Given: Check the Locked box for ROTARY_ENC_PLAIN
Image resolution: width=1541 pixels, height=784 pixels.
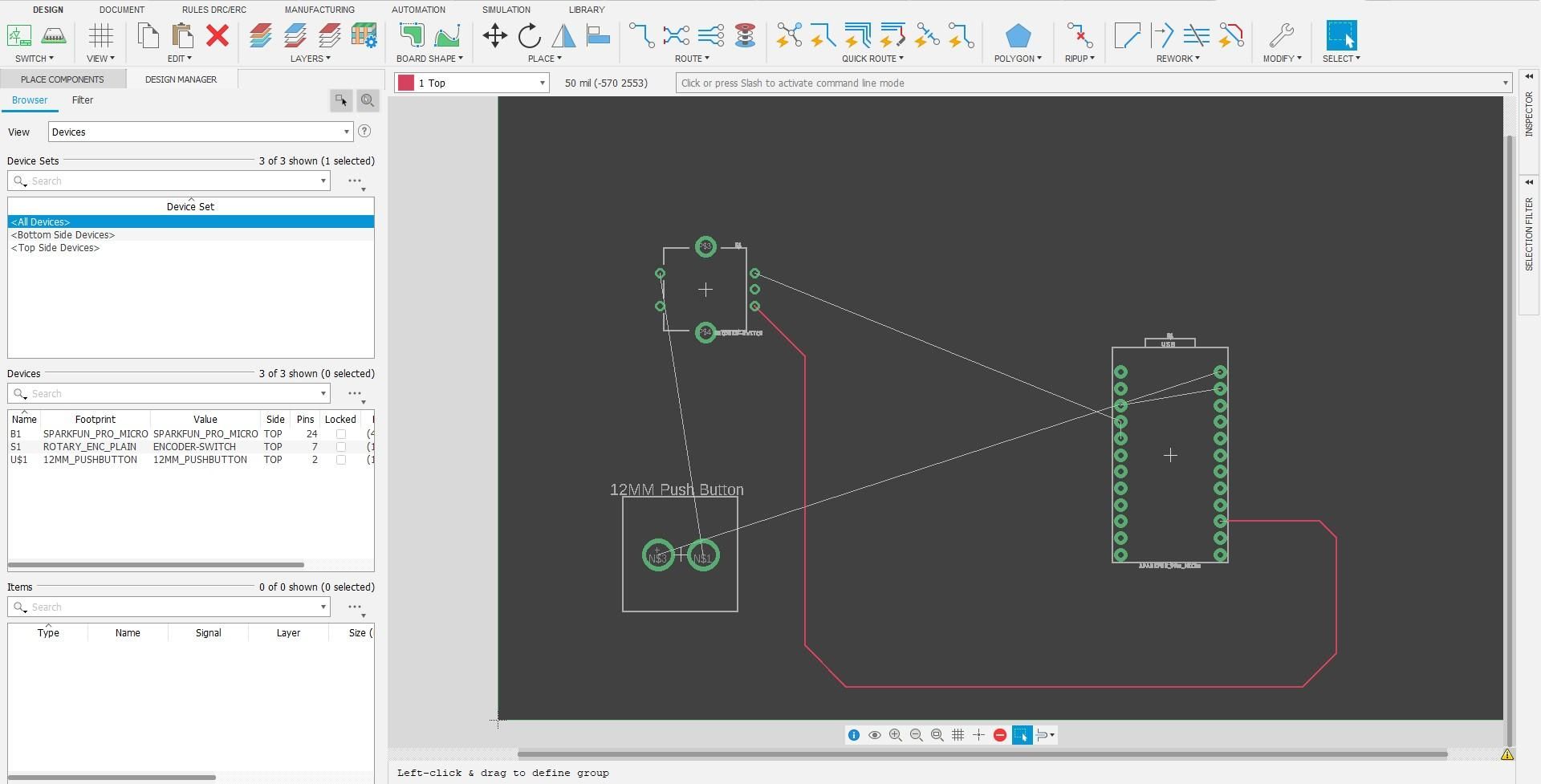Looking at the screenshot, I should coord(341,446).
